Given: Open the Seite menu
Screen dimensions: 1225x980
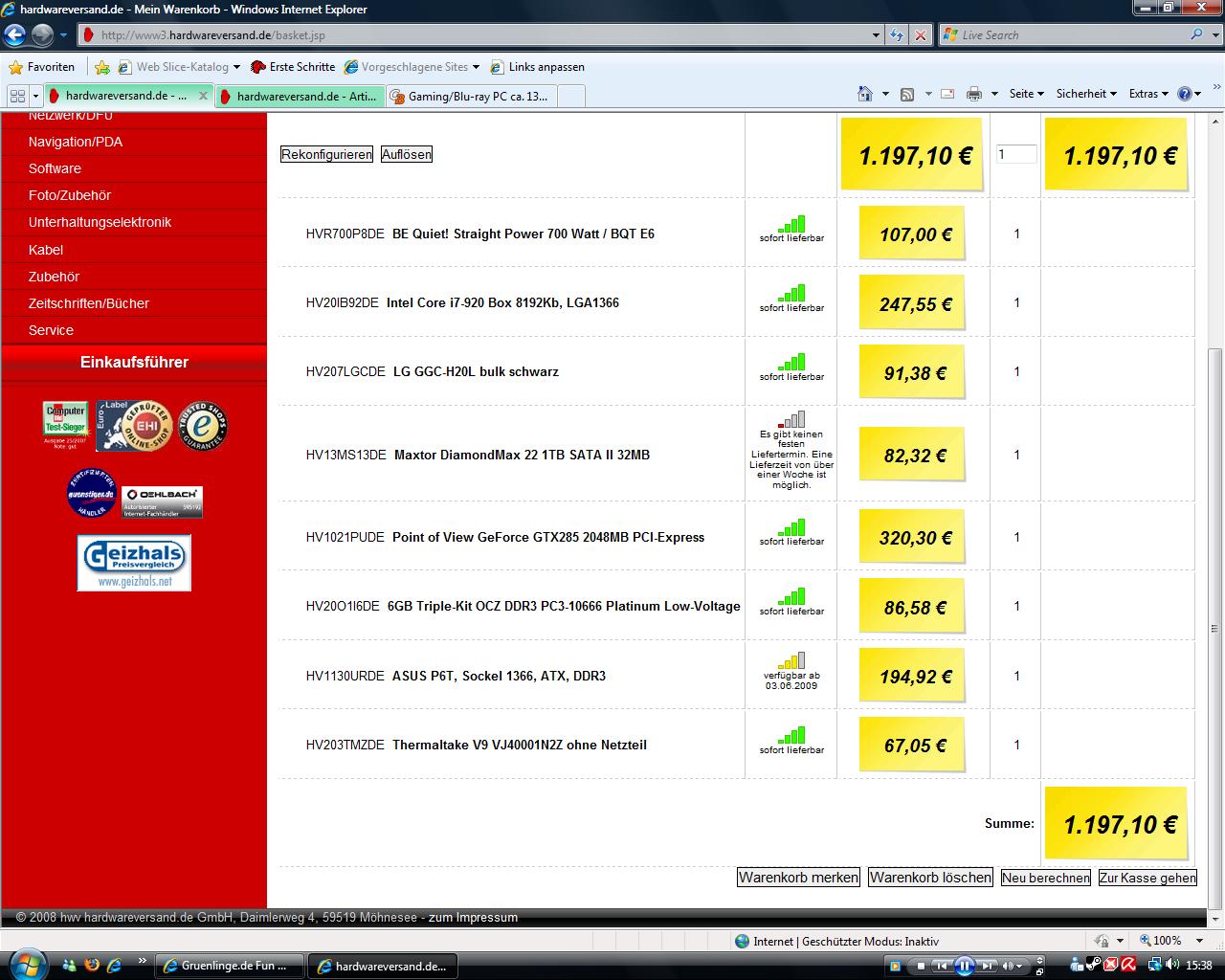Looking at the screenshot, I should coord(1027,94).
